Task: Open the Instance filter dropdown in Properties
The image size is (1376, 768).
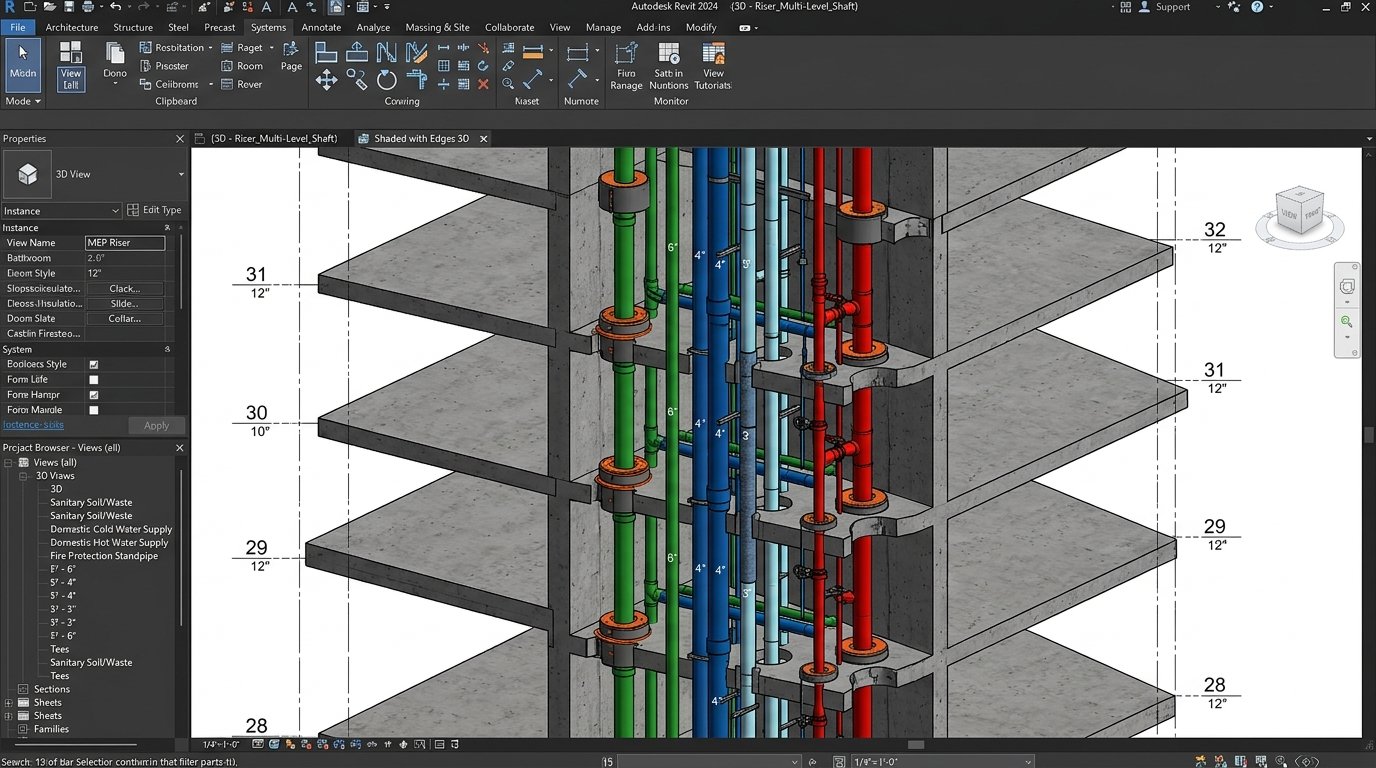Action: (x=61, y=211)
